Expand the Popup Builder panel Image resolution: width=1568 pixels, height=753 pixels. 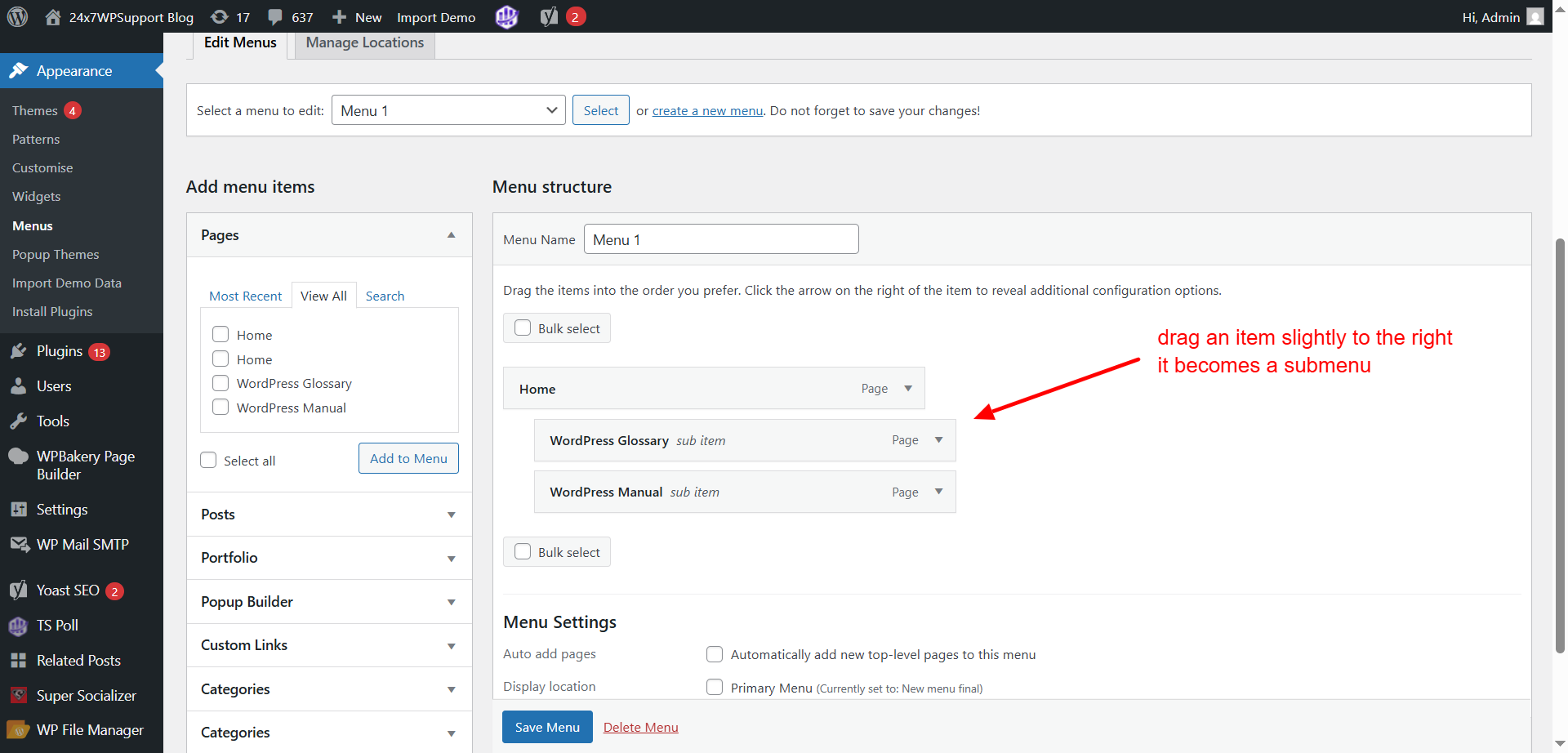point(452,602)
